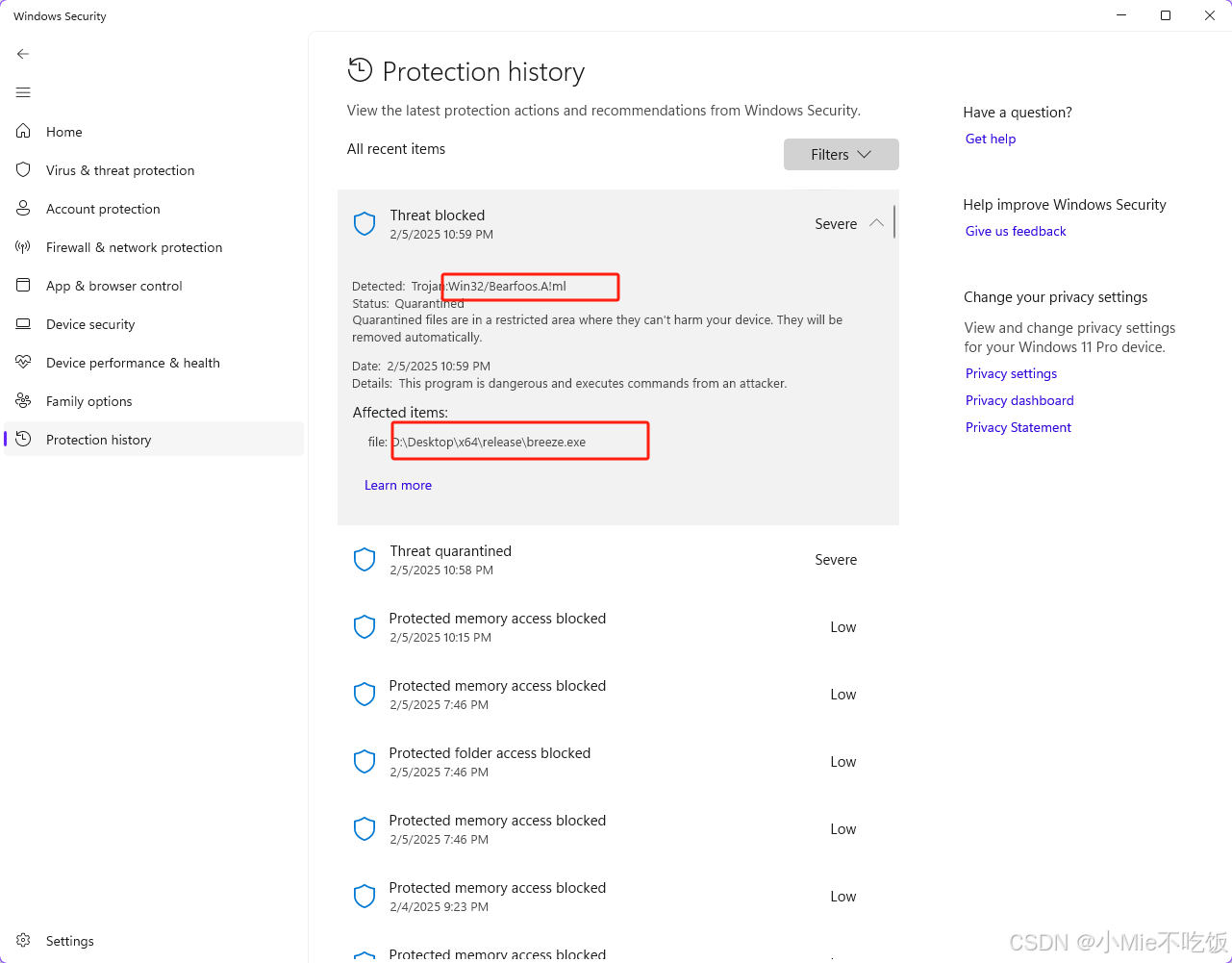Click Low label on Protected folder access row
Screen dimensions: 1232x963
(843, 762)
